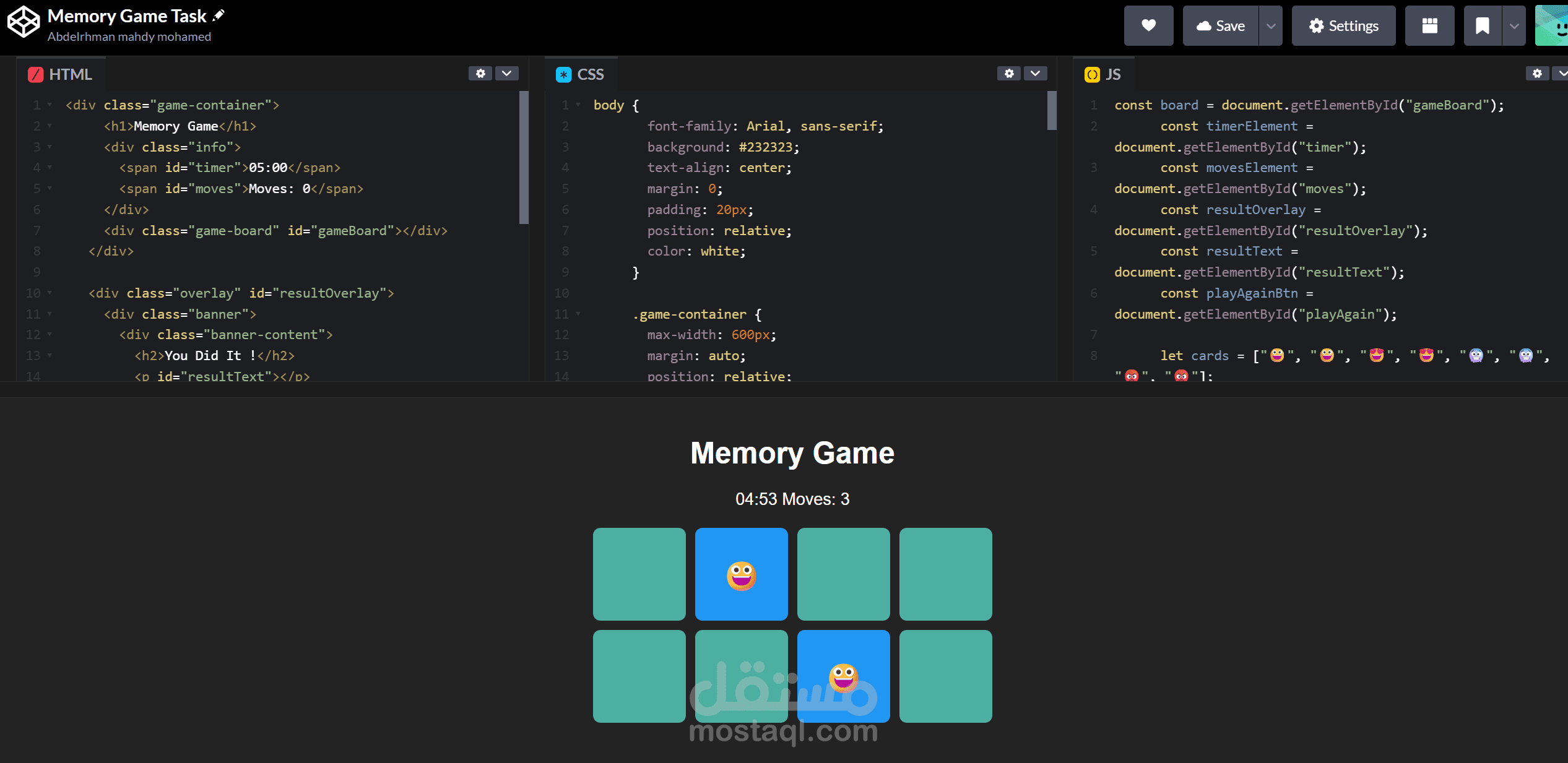The image size is (1568, 763).
Task: Open the CSS panel chevron menu
Action: [x=1035, y=74]
